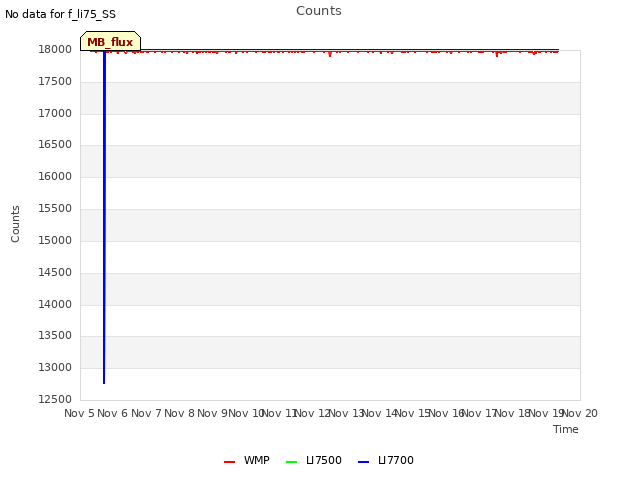Click the 13500 y-axis label
640x480 pixels.
(x=55, y=336)
